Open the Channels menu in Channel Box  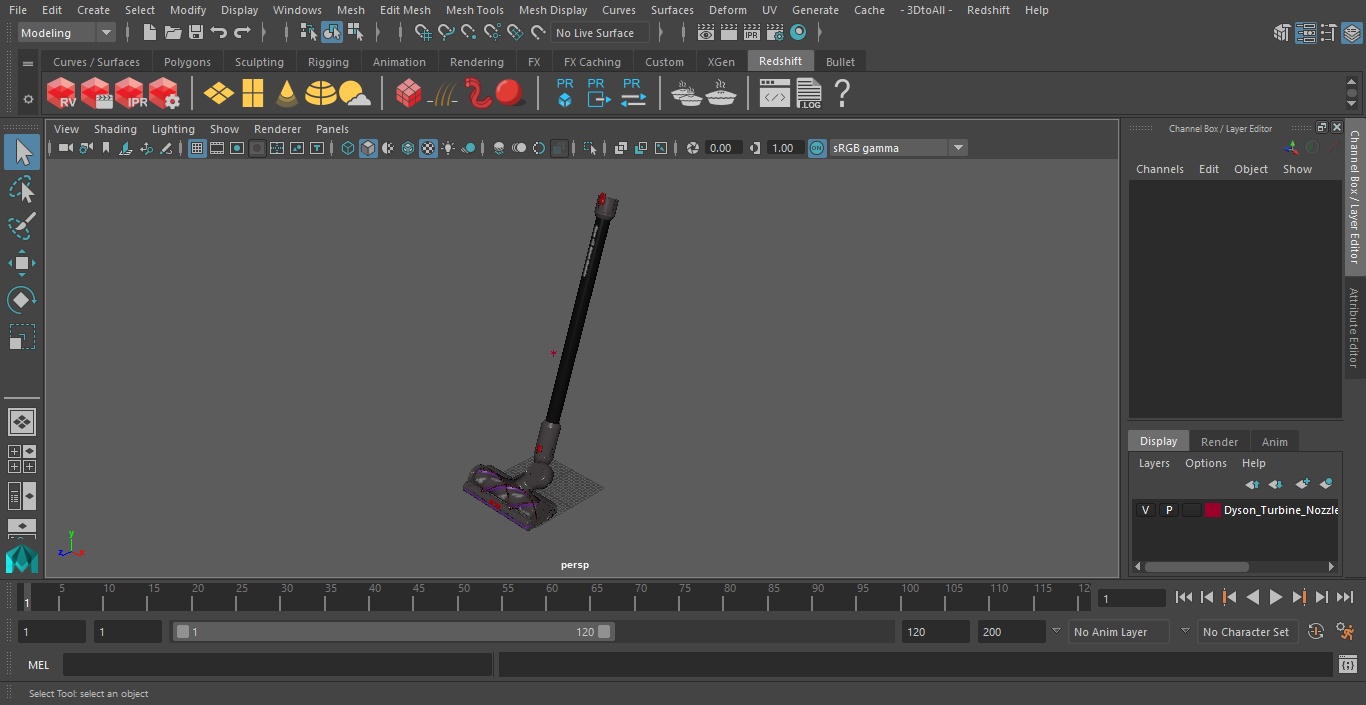(1159, 169)
